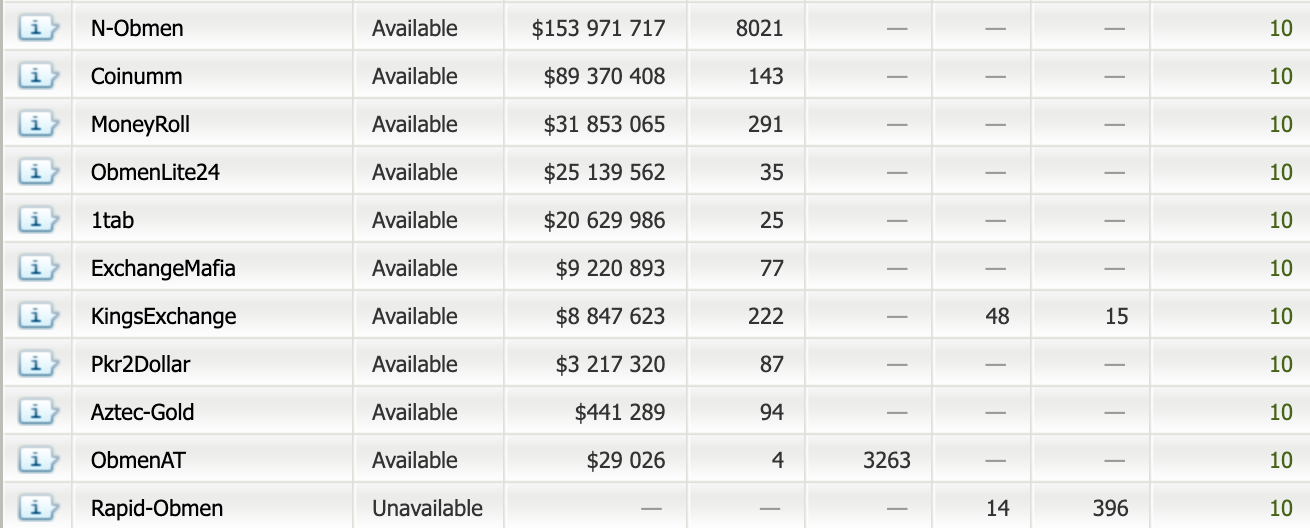
Task: Open the Rapid-Obmen exchanger name
Action: pos(156,508)
